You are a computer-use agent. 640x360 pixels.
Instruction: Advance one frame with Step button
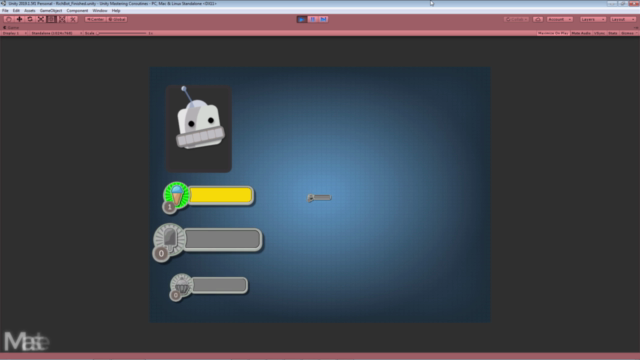323,19
